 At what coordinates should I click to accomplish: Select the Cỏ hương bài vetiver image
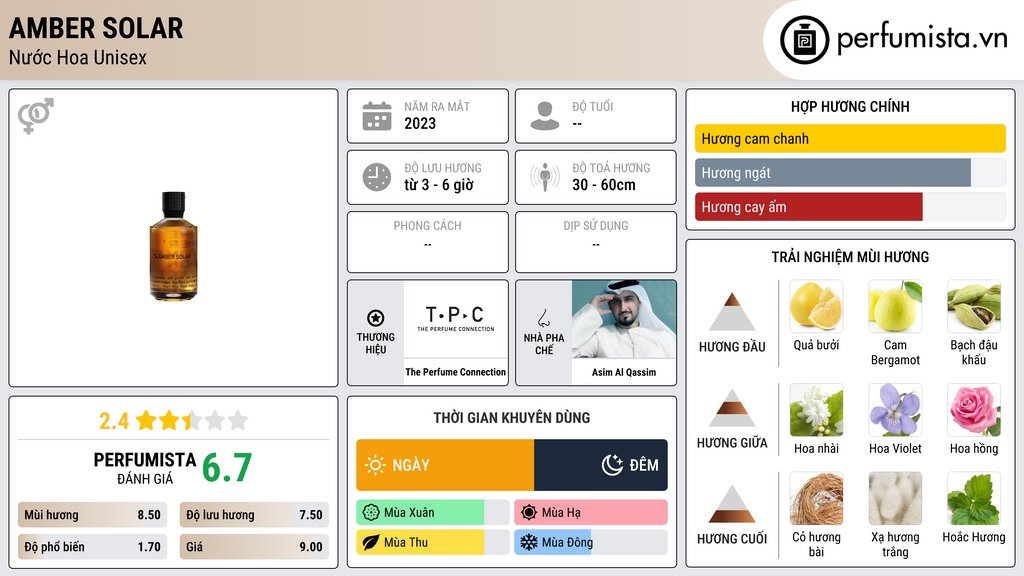click(x=816, y=498)
